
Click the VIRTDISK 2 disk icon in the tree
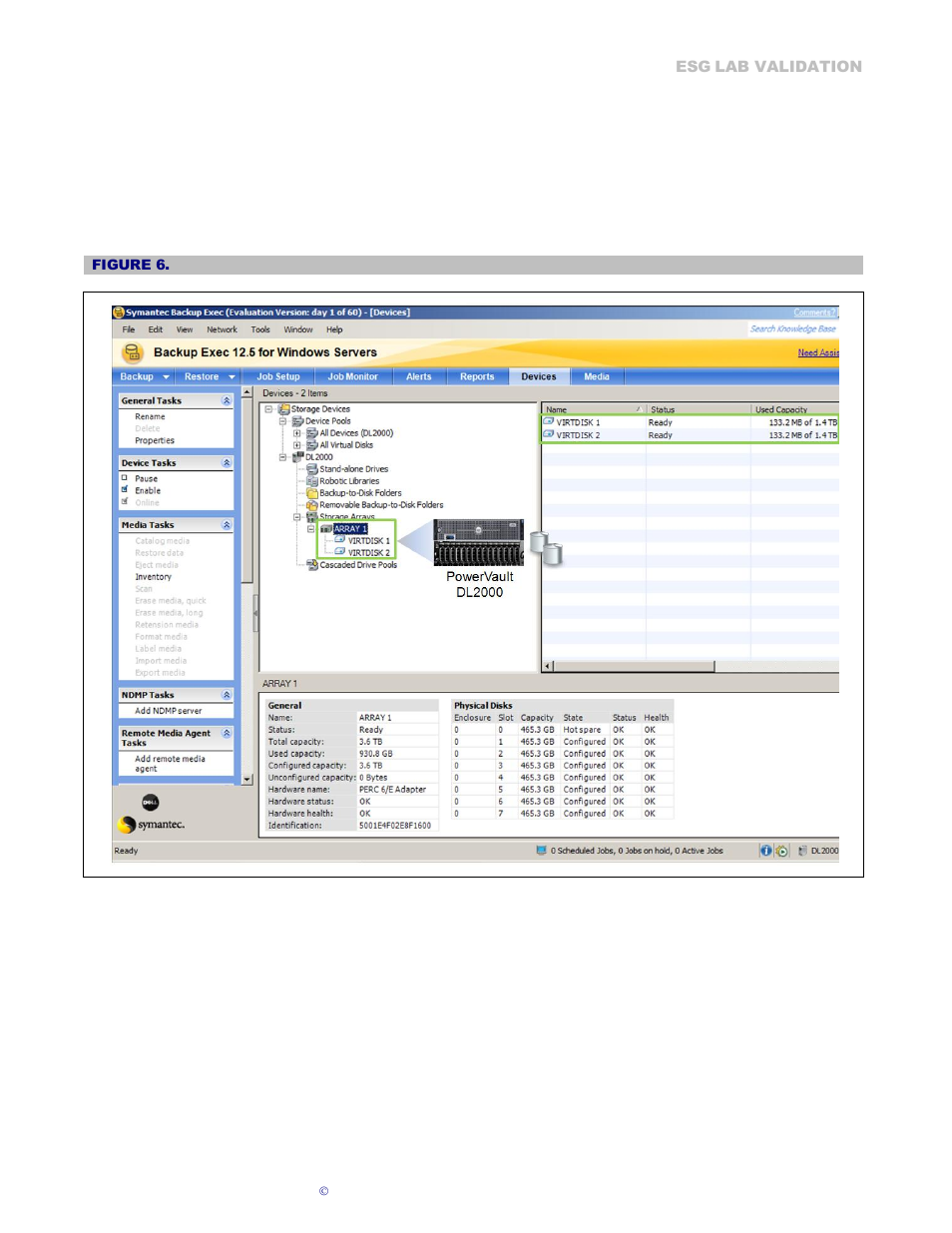click(x=340, y=552)
